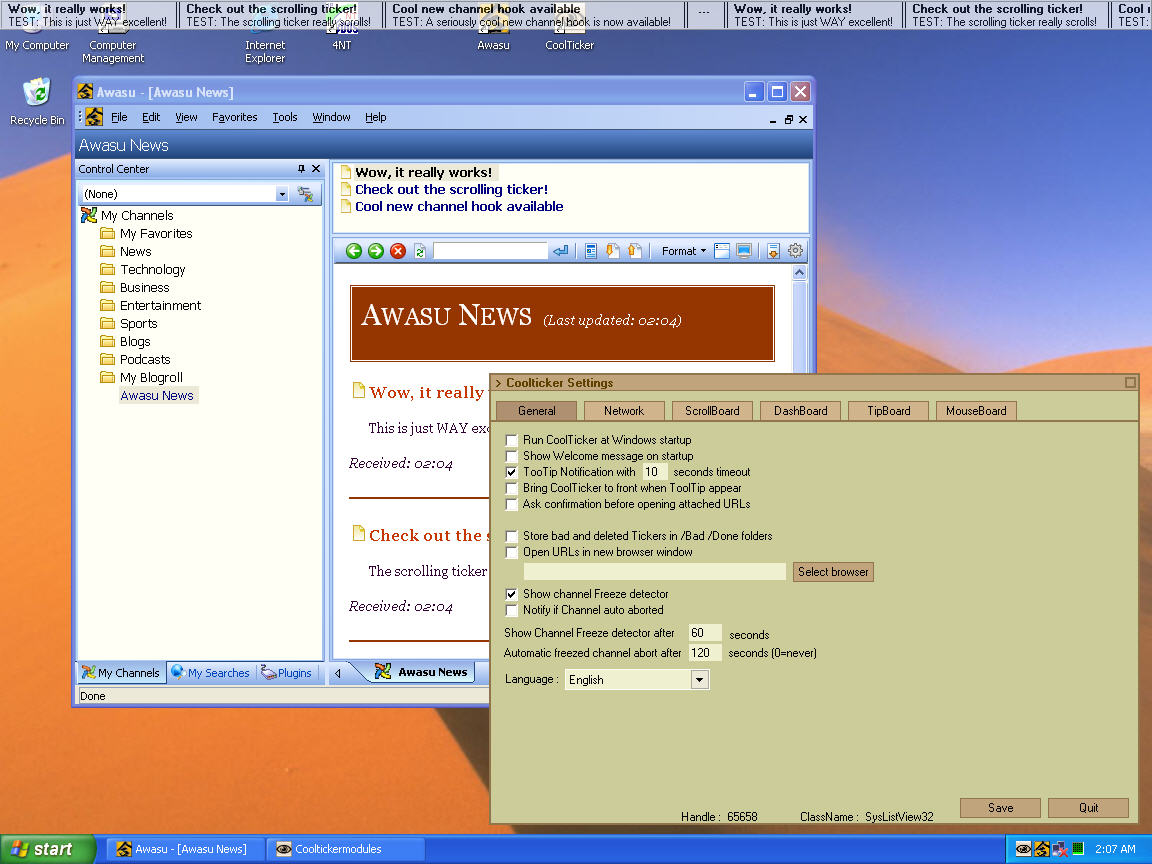Image resolution: width=1152 pixels, height=864 pixels.
Task: Click the green CPU monitor tray icon
Action: click(x=1078, y=849)
